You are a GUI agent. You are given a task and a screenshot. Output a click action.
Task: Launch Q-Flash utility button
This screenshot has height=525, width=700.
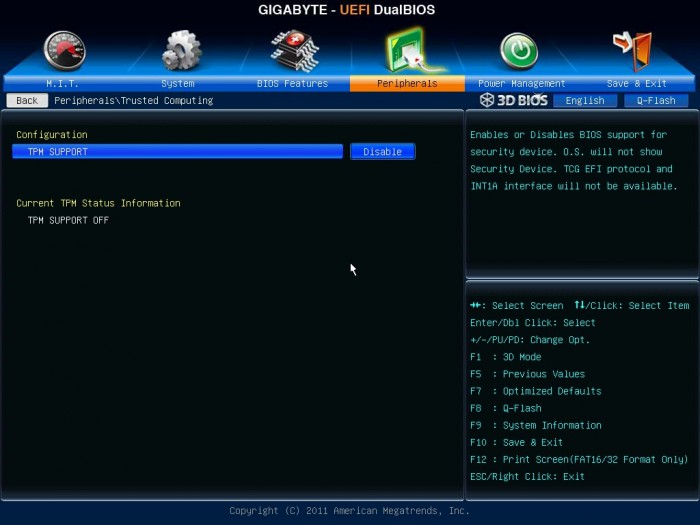pos(656,100)
